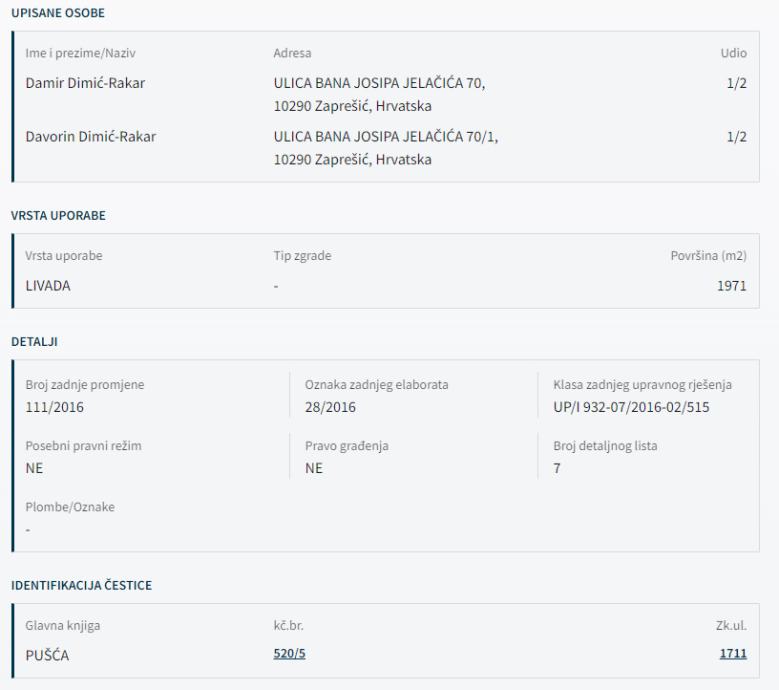Viewport: 779px width, 690px height.
Task: Select the address with JELAČIĆA 70/1
Action: coord(385,147)
